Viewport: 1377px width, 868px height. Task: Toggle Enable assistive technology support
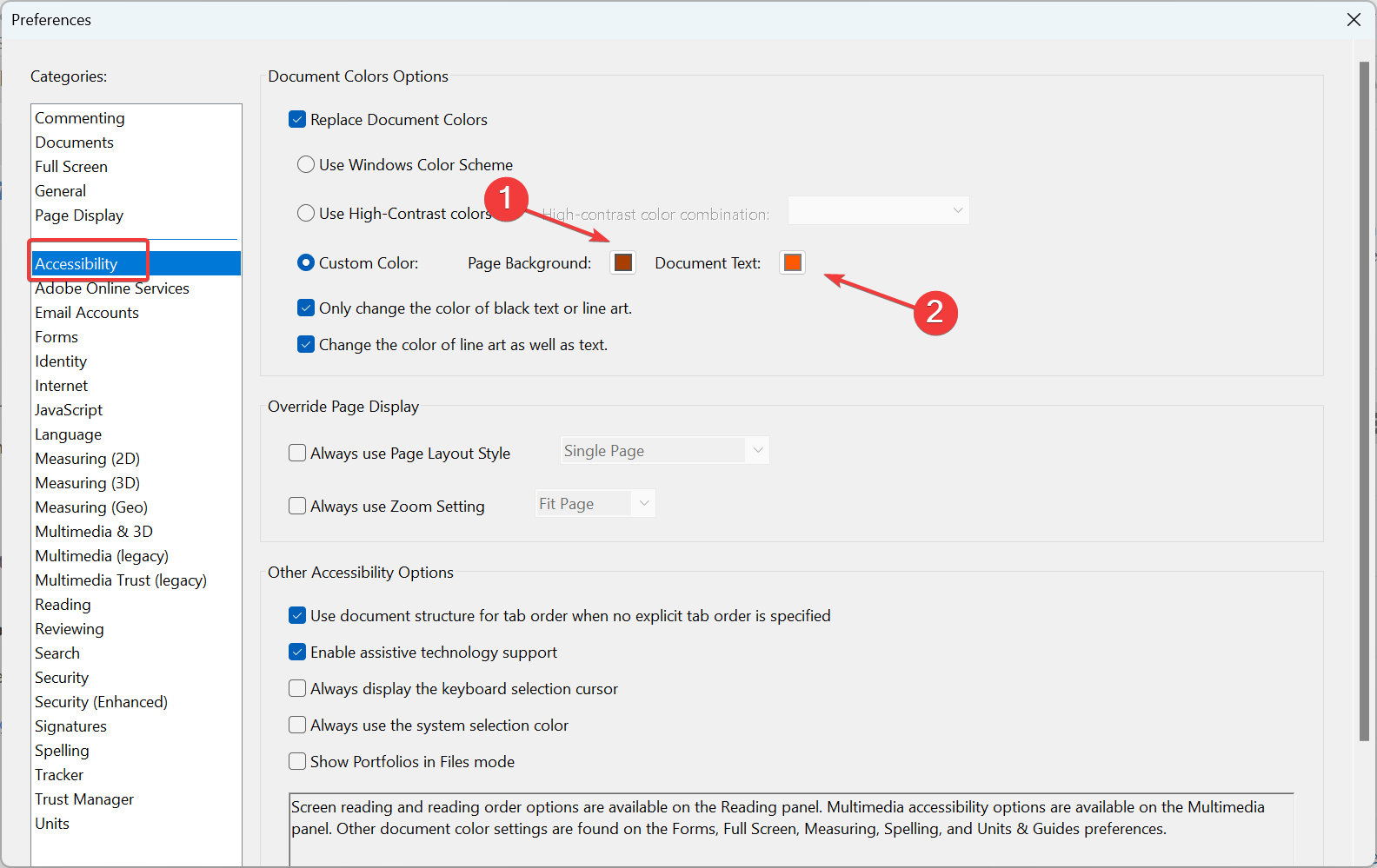coord(297,652)
